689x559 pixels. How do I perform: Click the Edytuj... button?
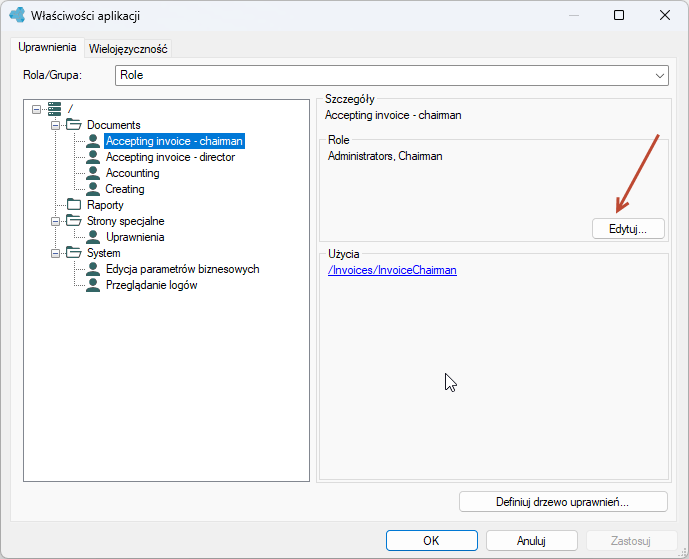[x=628, y=229]
